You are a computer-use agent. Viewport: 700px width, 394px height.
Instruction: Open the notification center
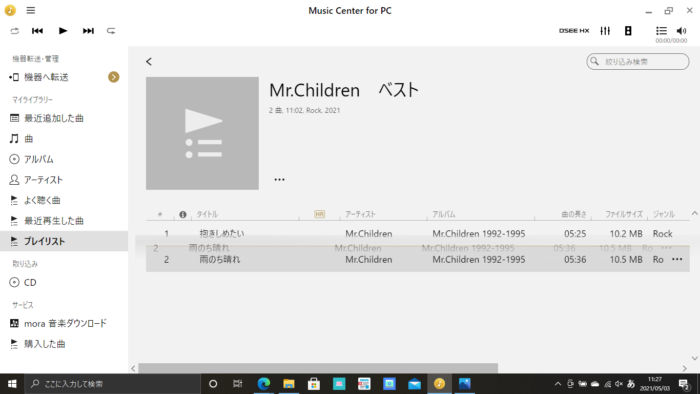(684, 384)
